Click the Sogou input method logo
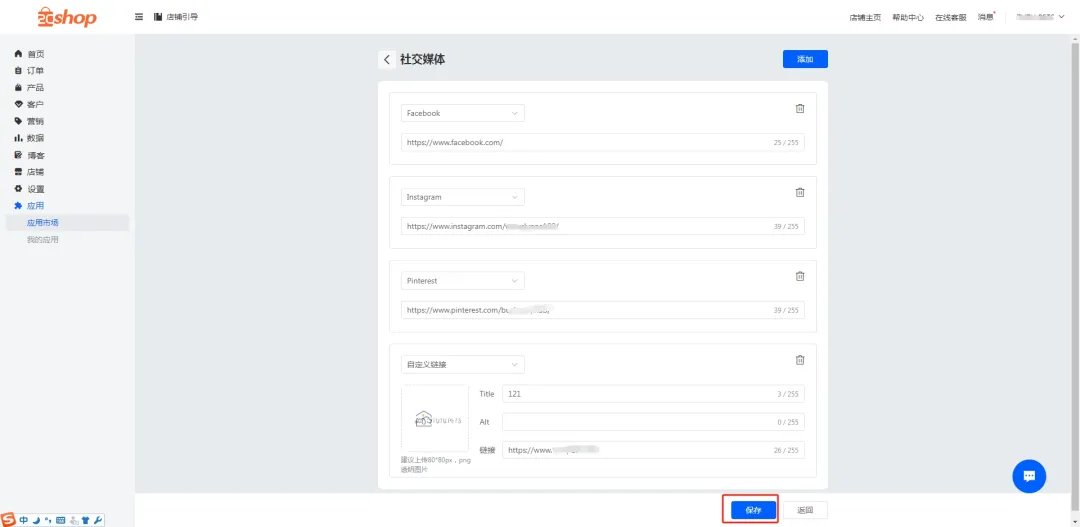 click(8, 520)
